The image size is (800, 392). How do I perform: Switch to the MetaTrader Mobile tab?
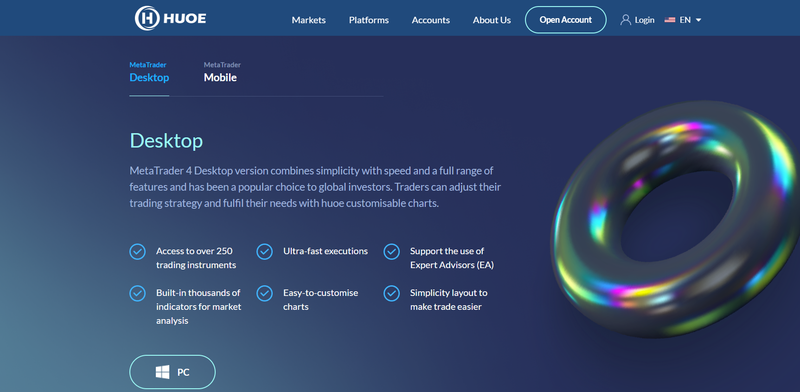(222, 72)
